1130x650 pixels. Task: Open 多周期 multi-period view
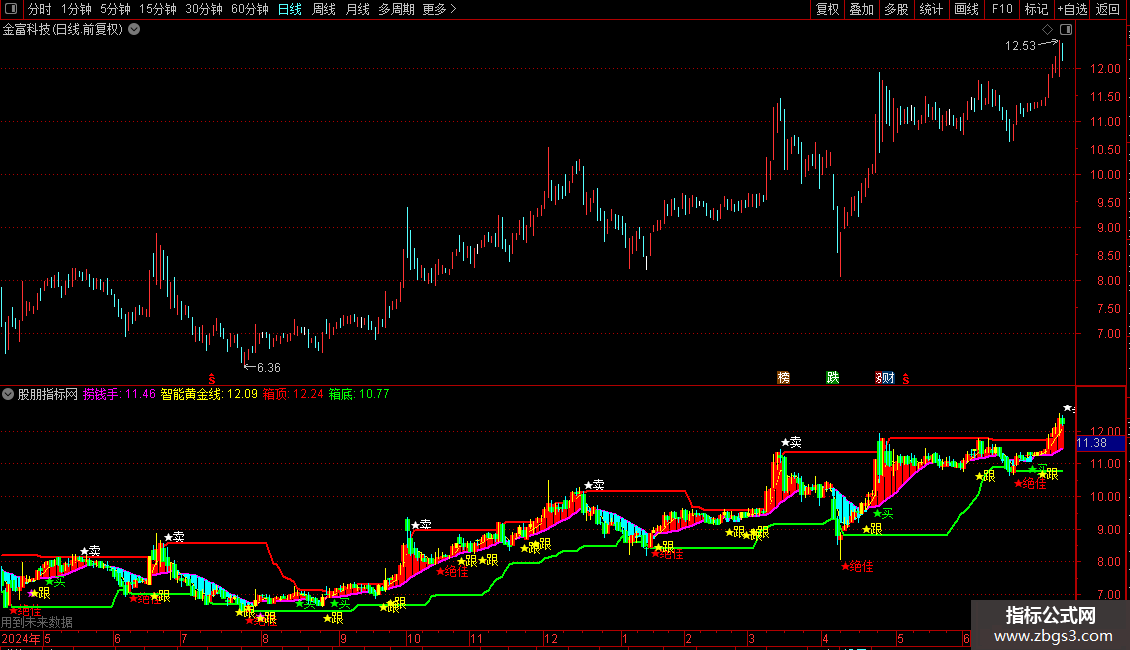tap(396, 9)
